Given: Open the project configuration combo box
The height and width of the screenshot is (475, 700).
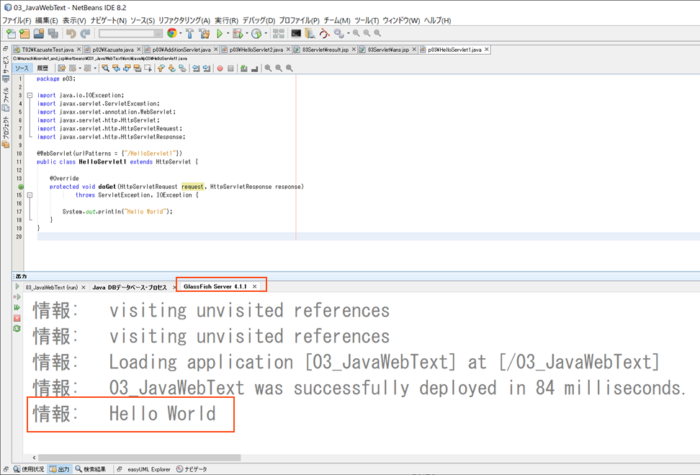Looking at the screenshot, I should [130, 33].
